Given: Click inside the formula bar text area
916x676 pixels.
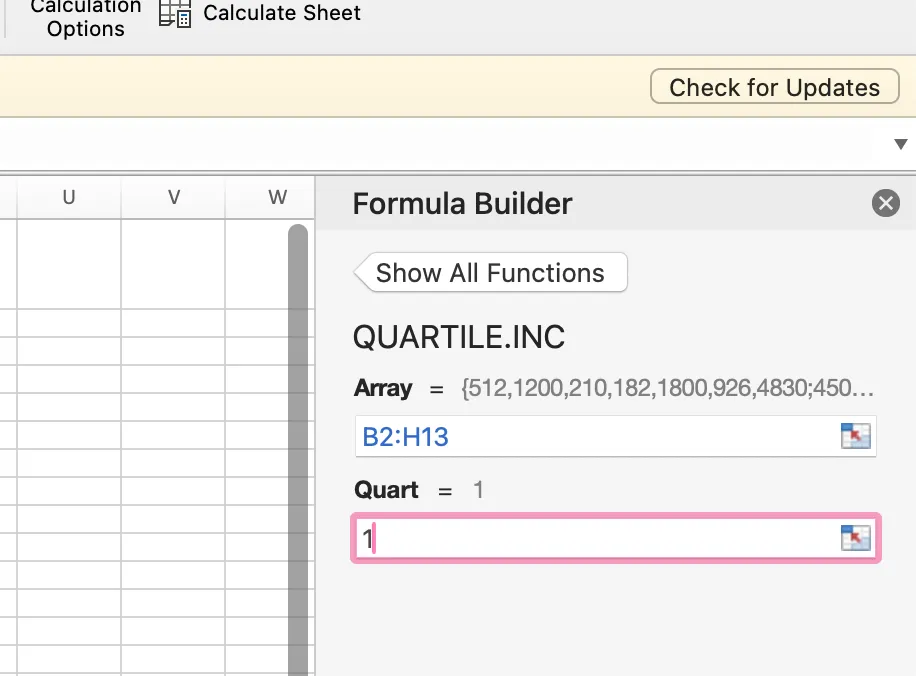Looking at the screenshot, I should (x=440, y=145).
